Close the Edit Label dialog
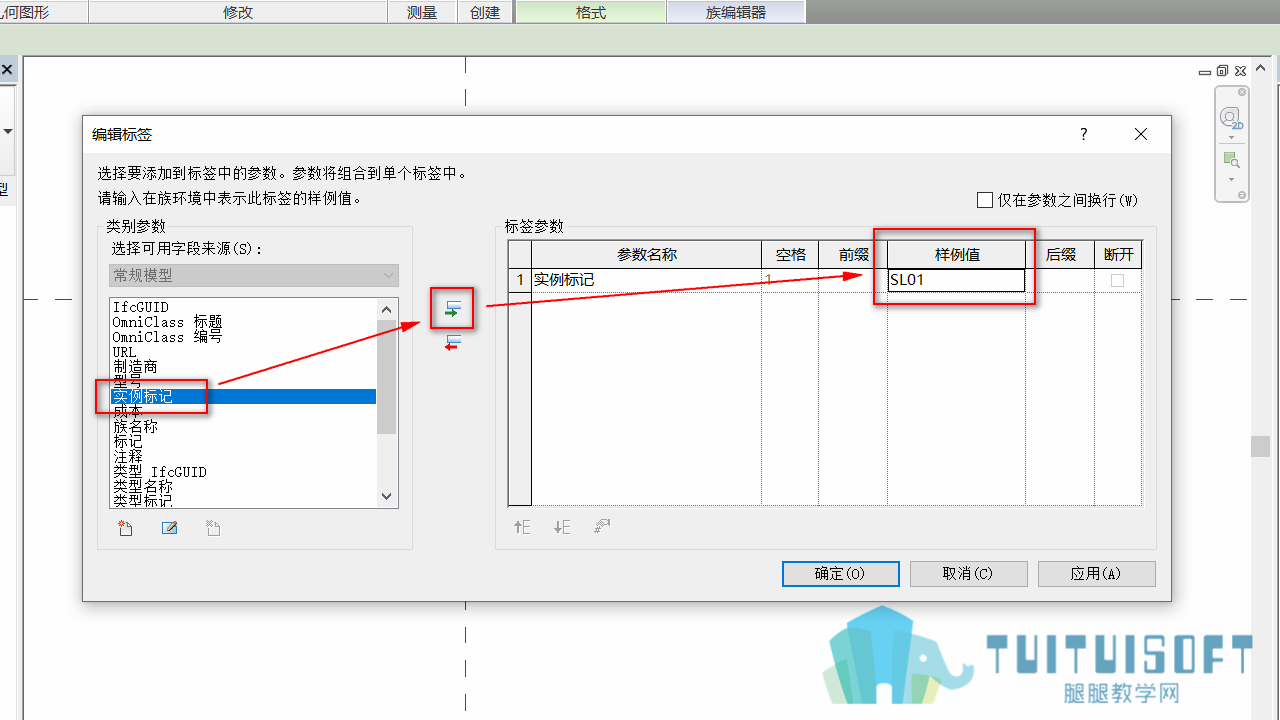The height and width of the screenshot is (720, 1280). pos(1141,134)
